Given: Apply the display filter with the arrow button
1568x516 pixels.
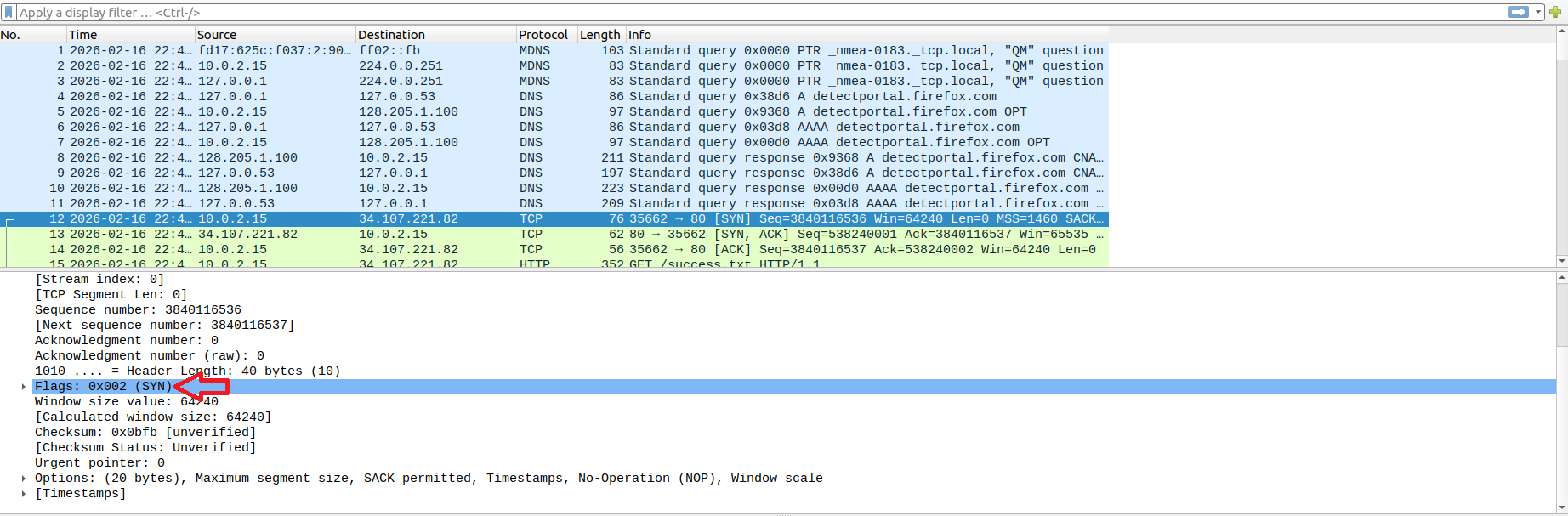Looking at the screenshot, I should tap(1518, 12).
